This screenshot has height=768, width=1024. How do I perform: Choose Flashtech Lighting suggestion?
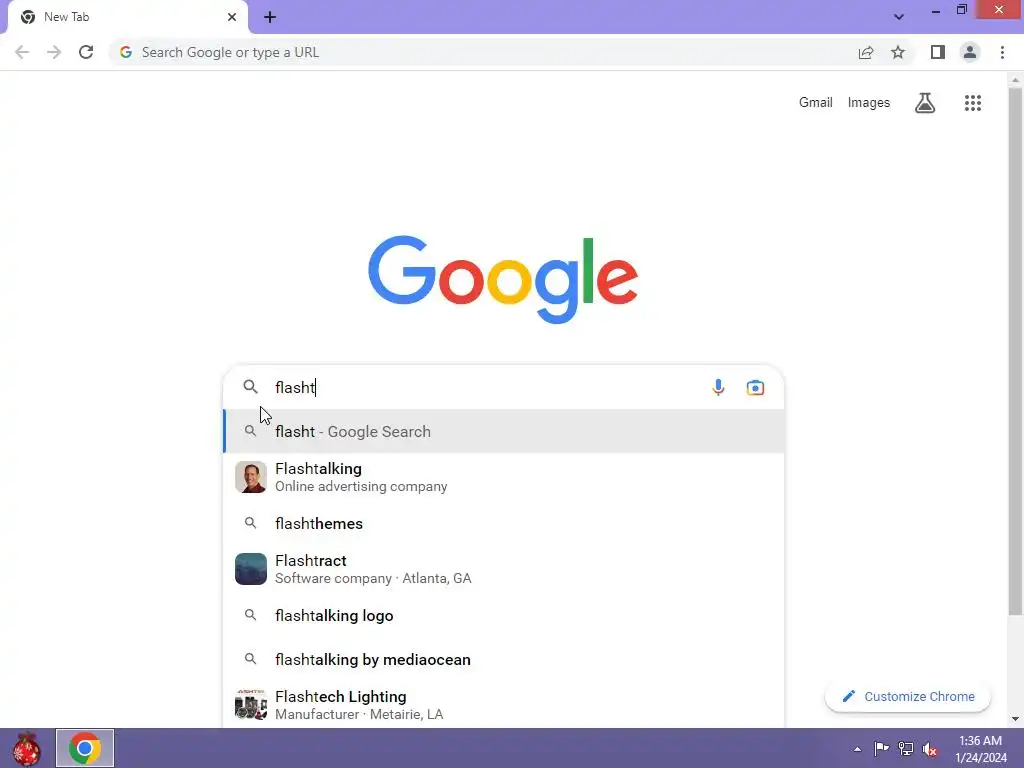[504, 705]
